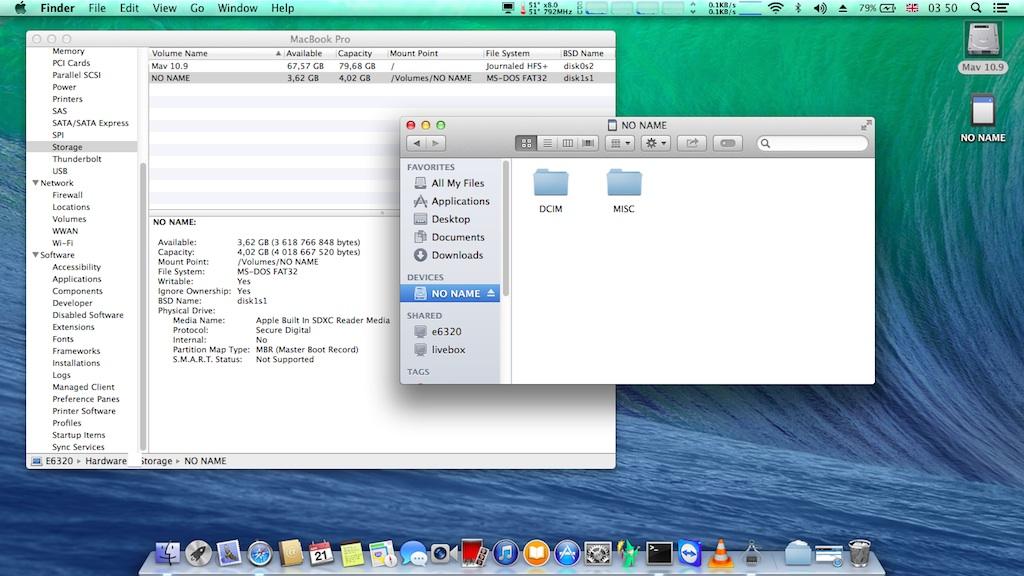Open the Go menu
Viewport: 1024px width, 576px height.
(197, 8)
